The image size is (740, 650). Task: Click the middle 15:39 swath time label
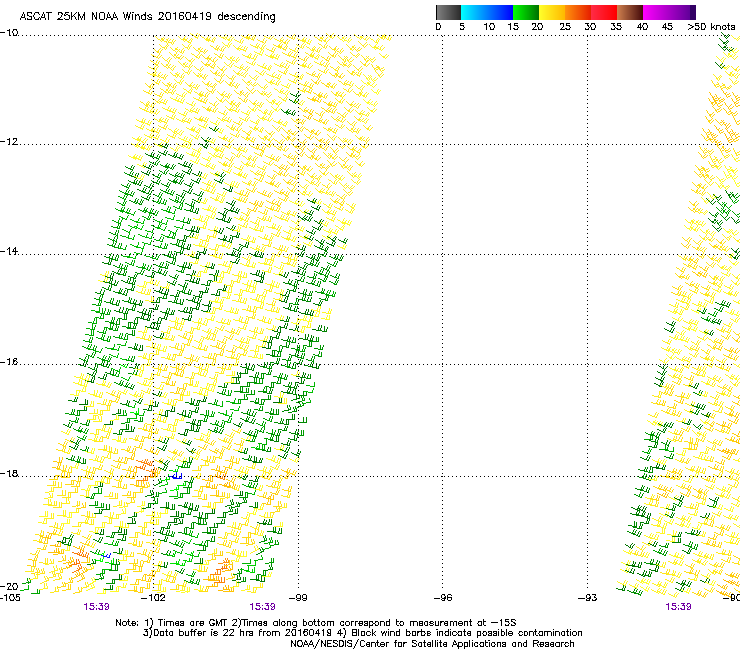[x=262, y=607]
